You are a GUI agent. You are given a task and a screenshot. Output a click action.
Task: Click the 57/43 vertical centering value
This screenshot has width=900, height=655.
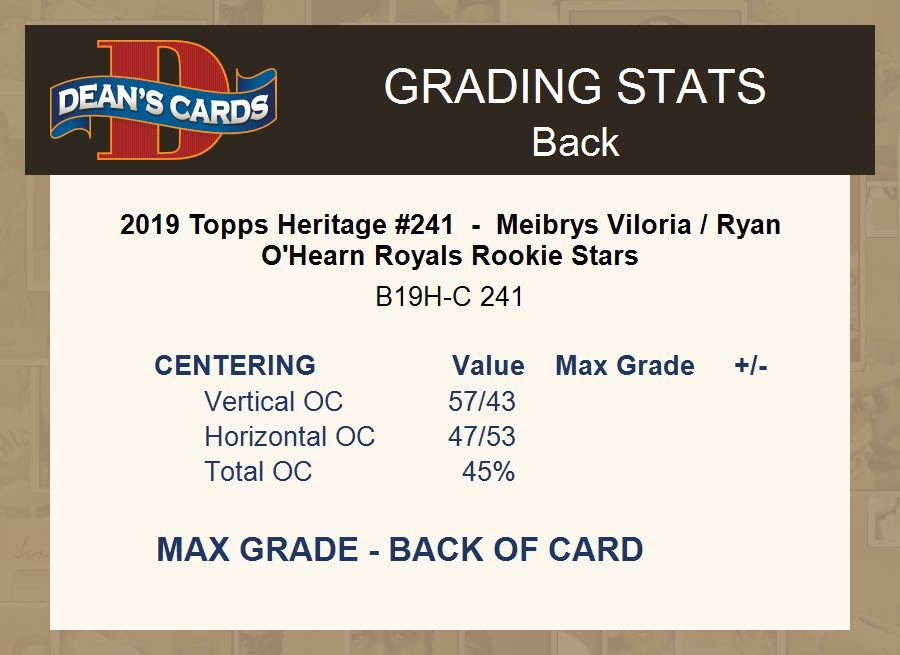pos(482,401)
